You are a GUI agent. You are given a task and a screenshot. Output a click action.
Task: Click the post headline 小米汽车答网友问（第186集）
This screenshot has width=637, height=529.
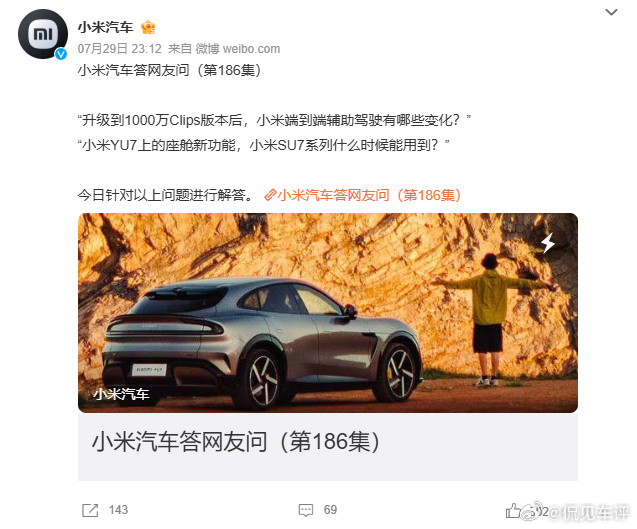pyautogui.click(x=169, y=70)
